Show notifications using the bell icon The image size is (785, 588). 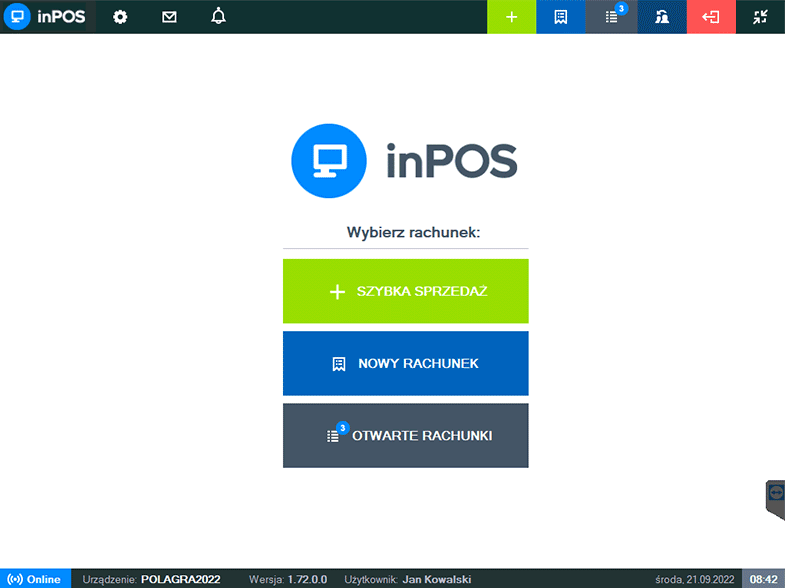(x=219, y=17)
